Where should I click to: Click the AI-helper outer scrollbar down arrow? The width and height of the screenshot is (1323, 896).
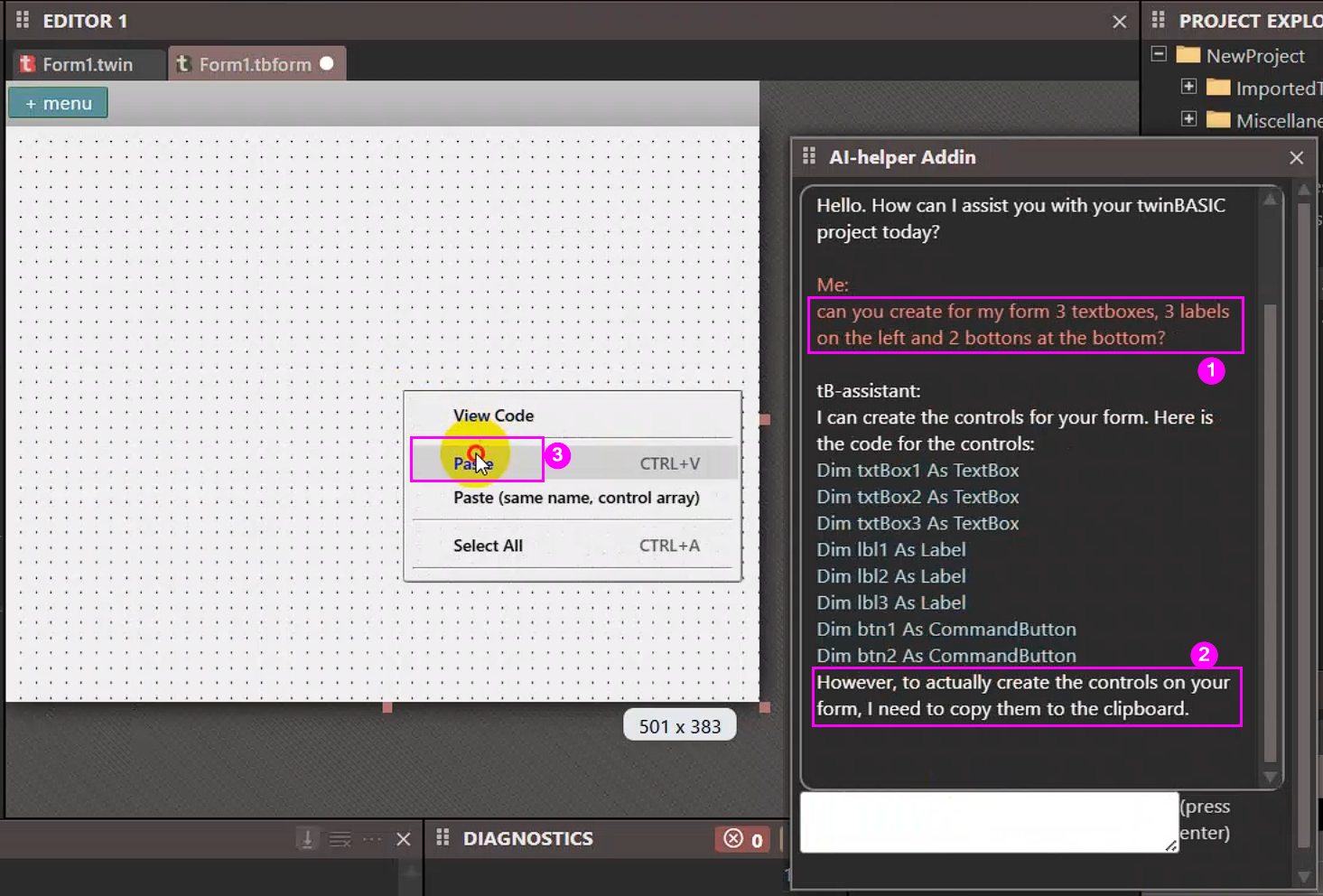point(1304,877)
